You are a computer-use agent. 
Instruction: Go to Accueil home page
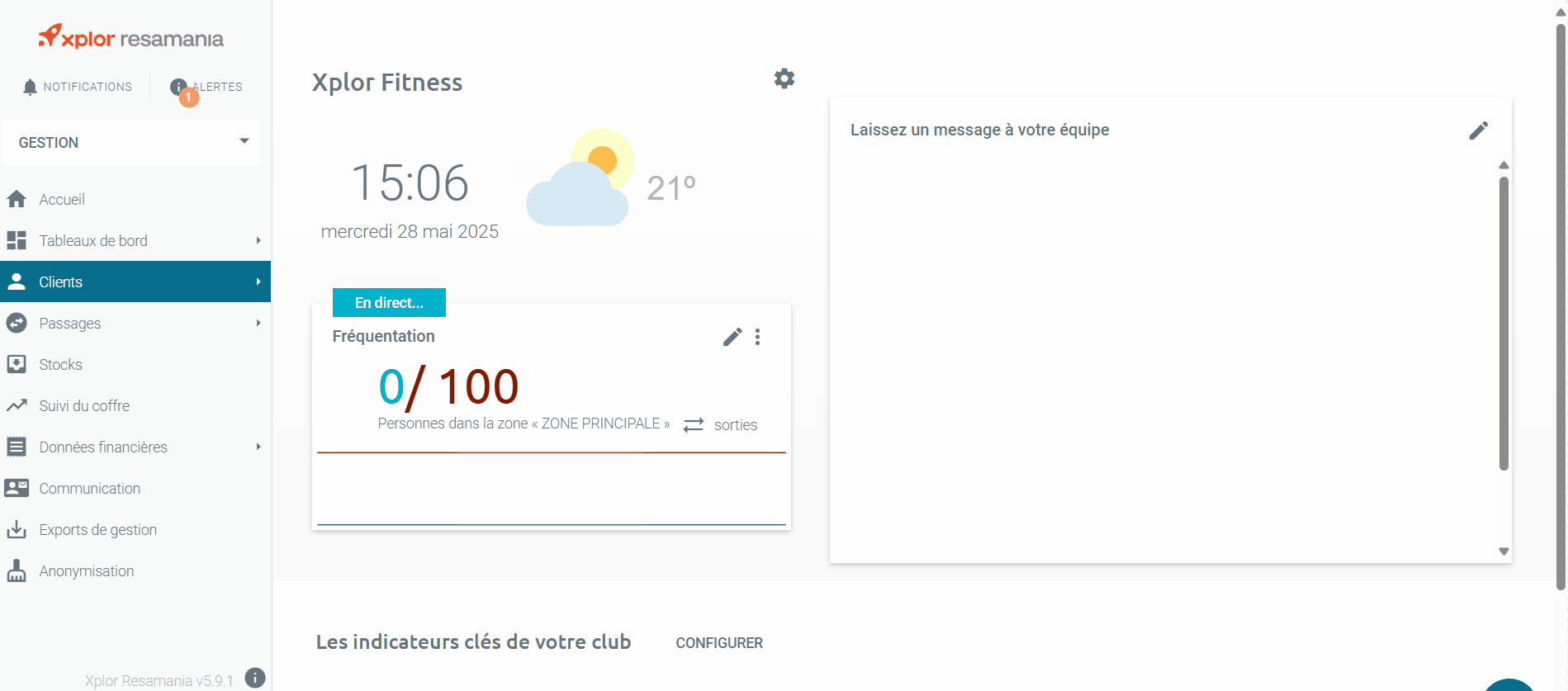tap(135, 199)
